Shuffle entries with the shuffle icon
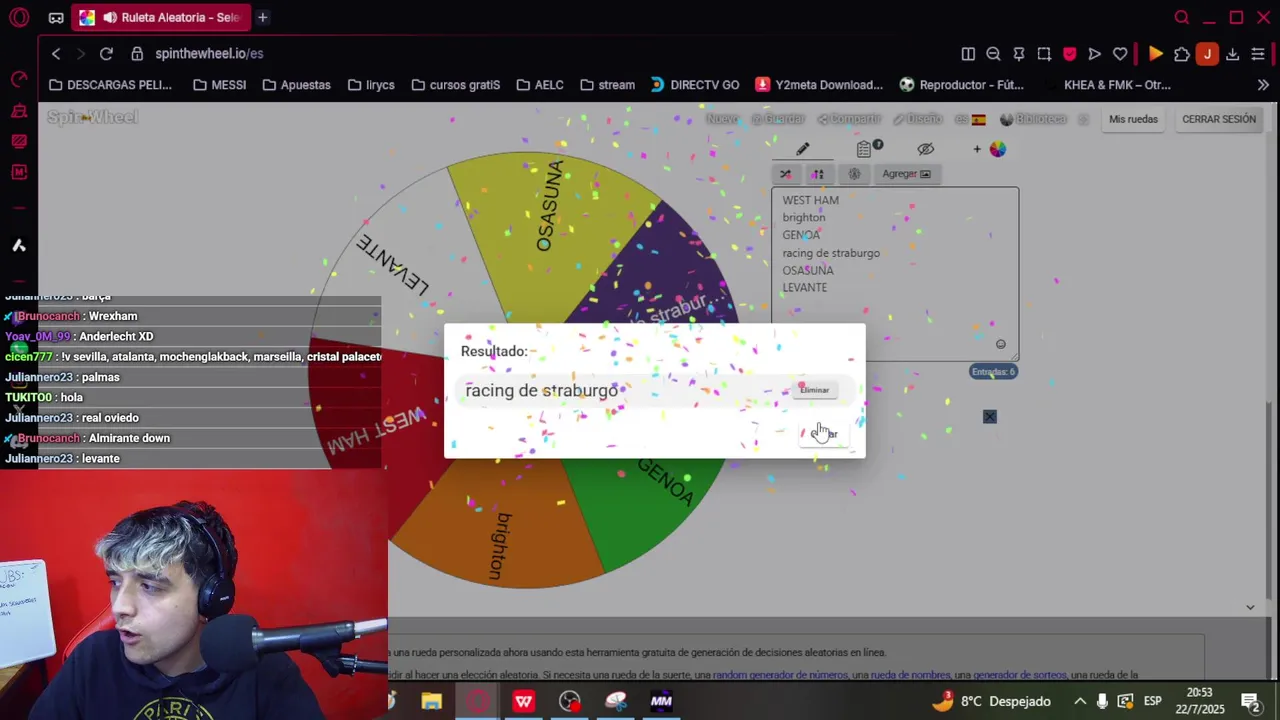 786,174
